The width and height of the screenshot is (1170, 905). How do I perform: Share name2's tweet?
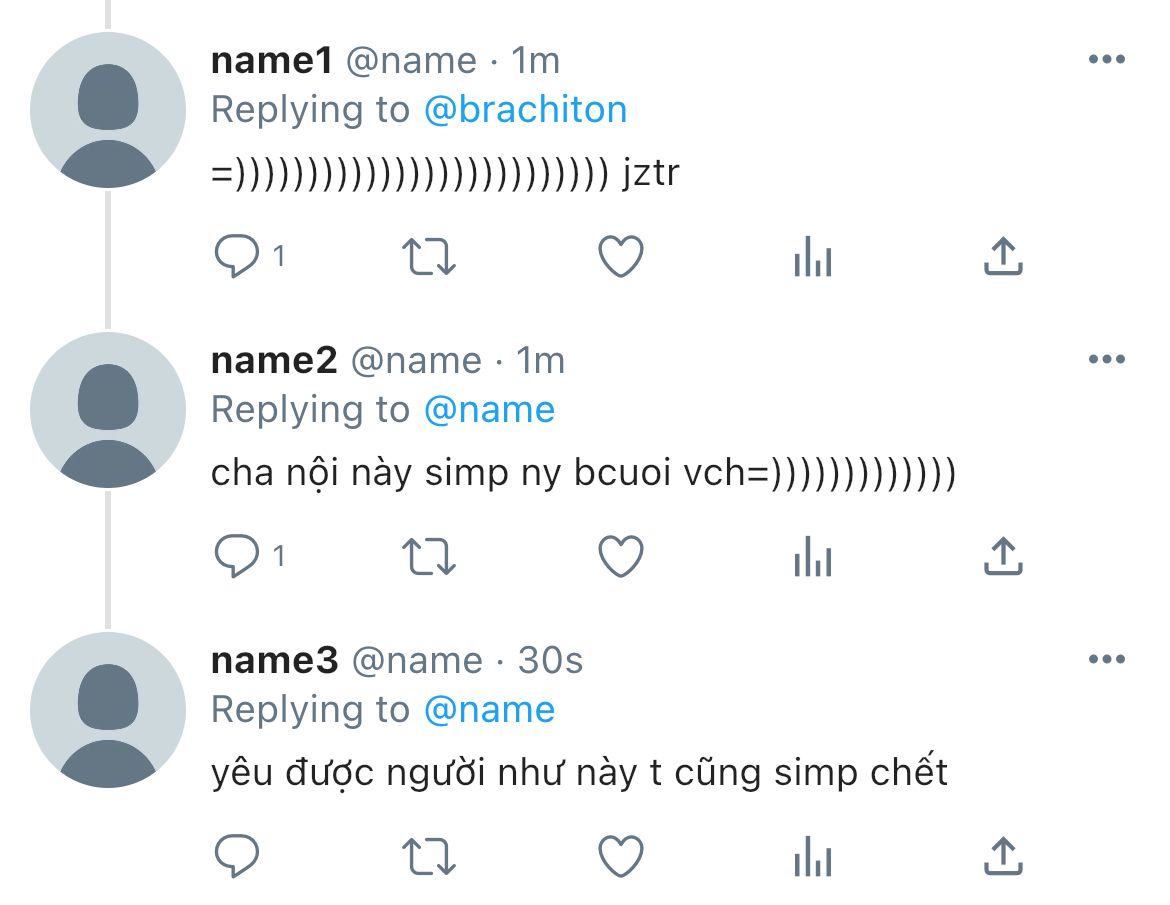[x=1003, y=556]
